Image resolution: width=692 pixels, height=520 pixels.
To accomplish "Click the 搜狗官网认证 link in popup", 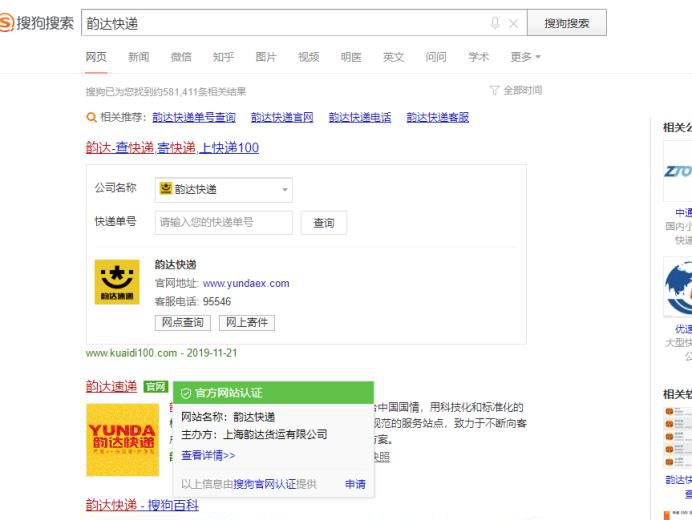I will coord(264,484).
